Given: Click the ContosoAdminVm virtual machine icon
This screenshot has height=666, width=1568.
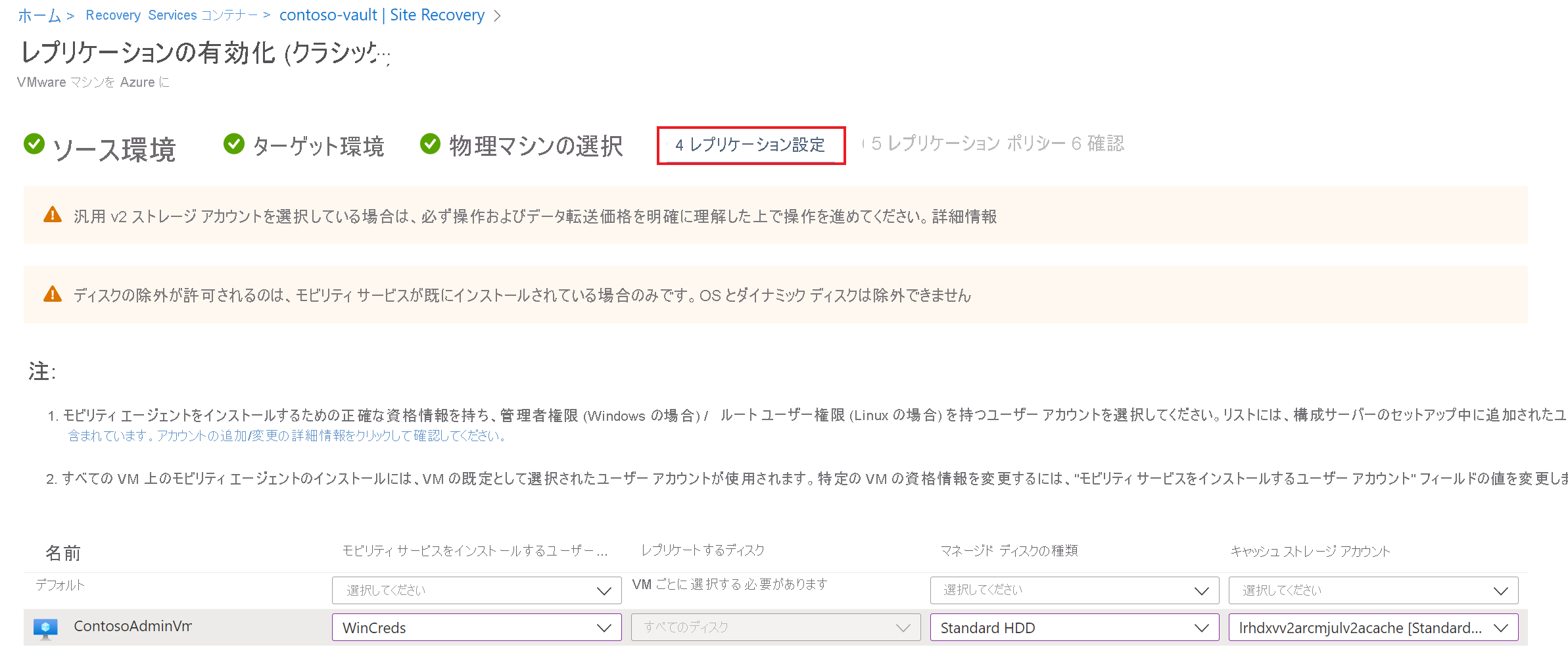Looking at the screenshot, I should click(45, 629).
